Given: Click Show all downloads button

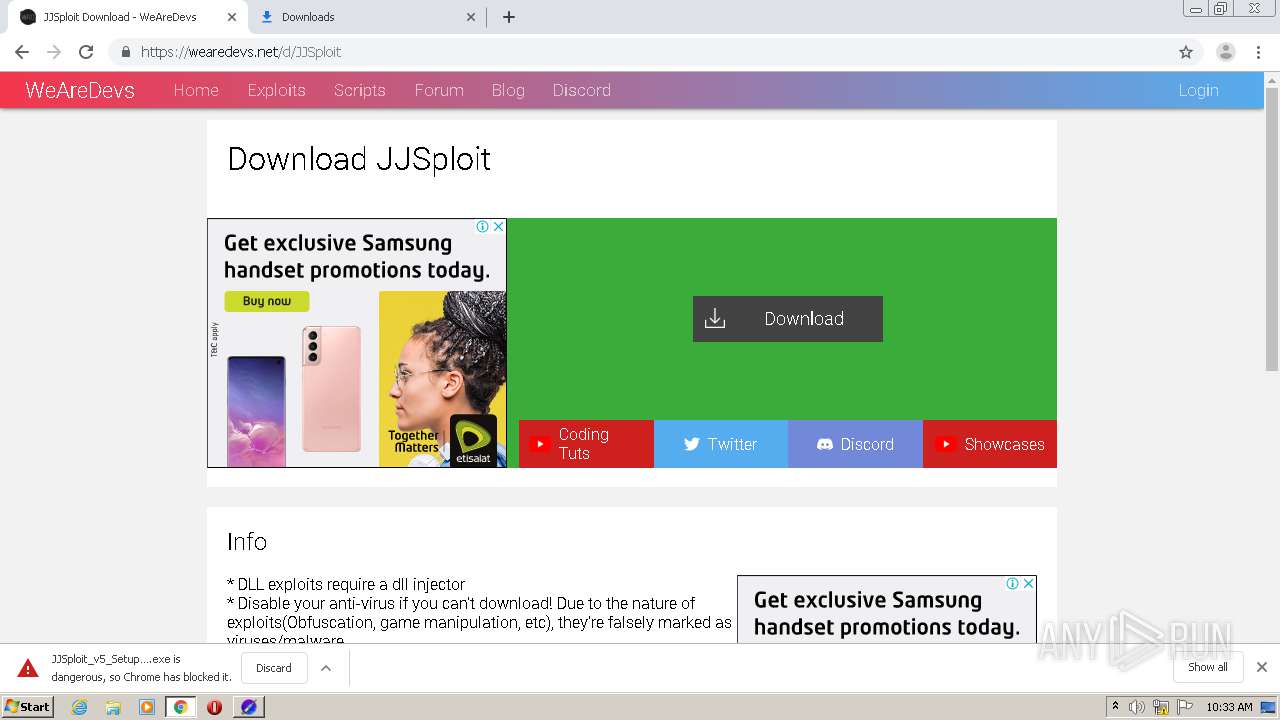Looking at the screenshot, I should coord(1208,667).
